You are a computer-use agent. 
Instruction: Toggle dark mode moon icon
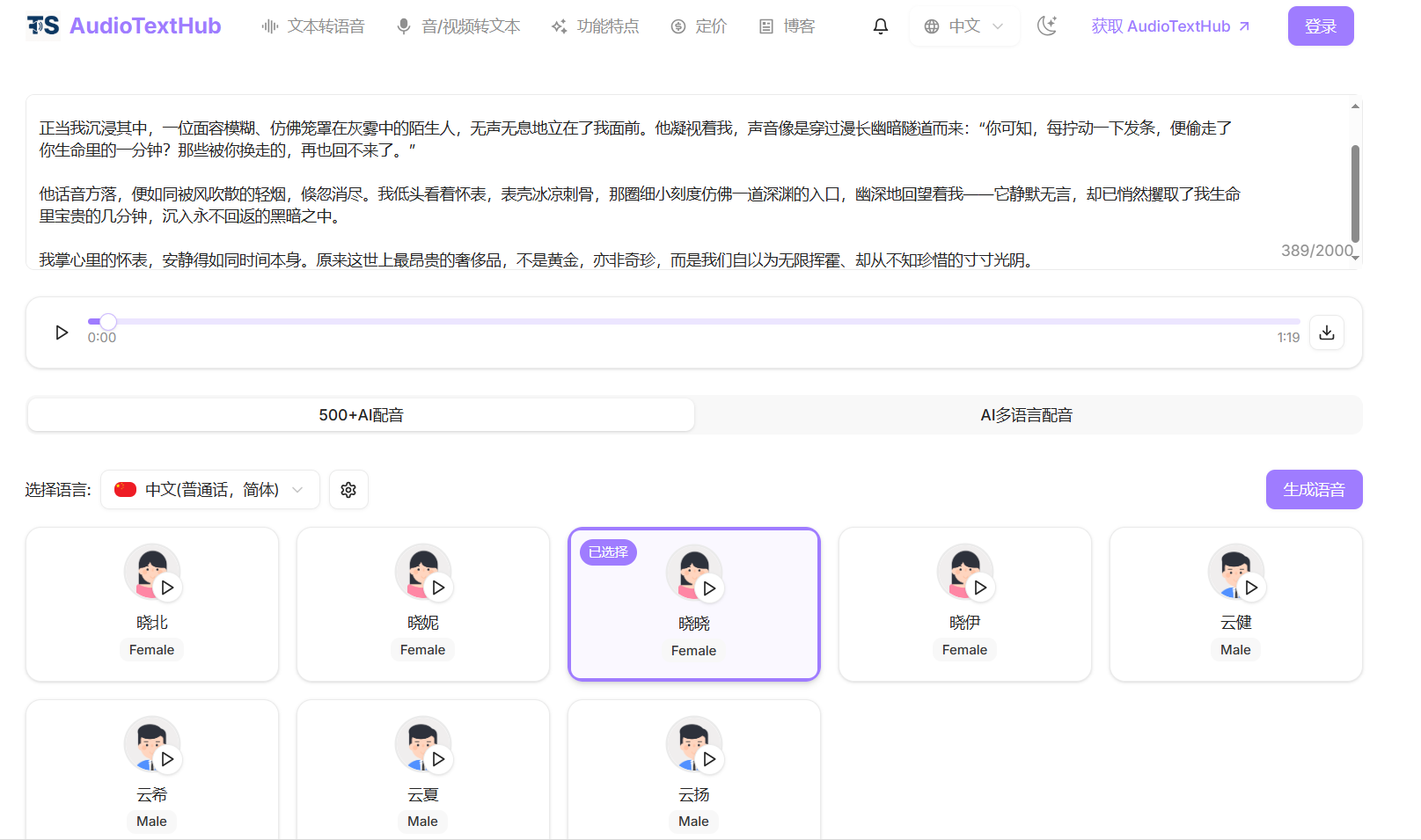1046,26
